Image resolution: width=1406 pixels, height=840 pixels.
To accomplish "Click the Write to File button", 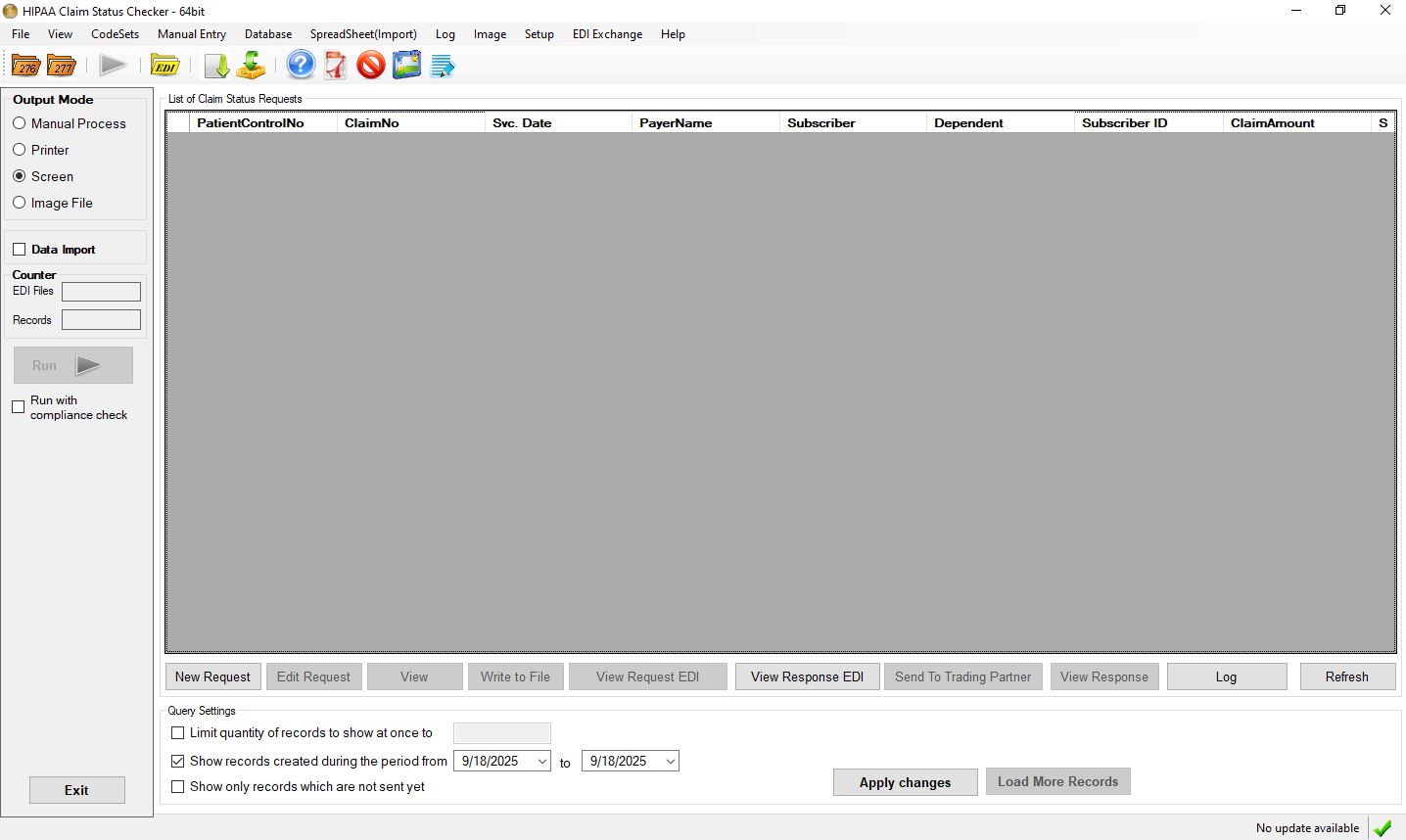I will pos(515,677).
